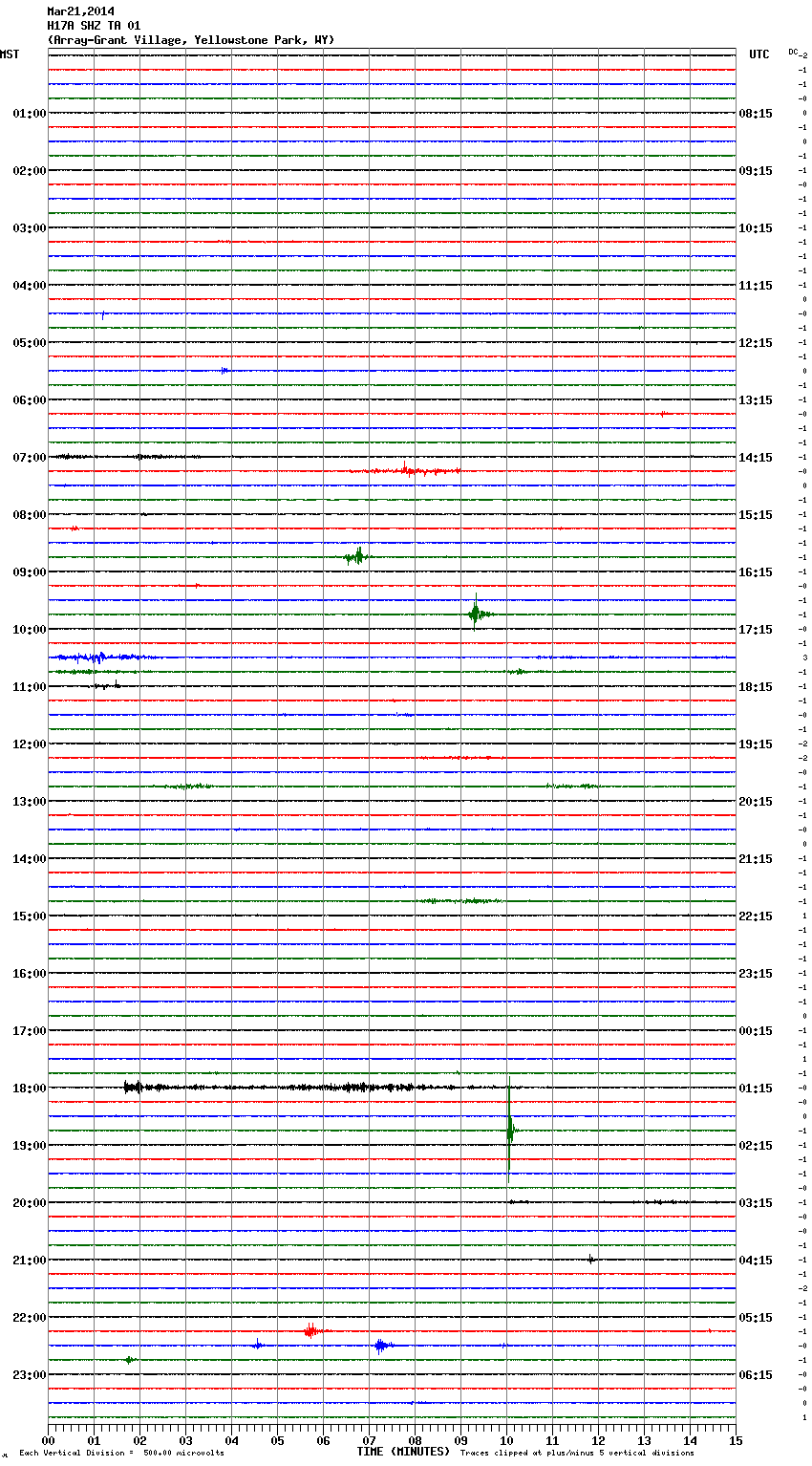This screenshot has height=1466, width=812.
Task: Click the 12:00 MST time label
Action: [29, 744]
